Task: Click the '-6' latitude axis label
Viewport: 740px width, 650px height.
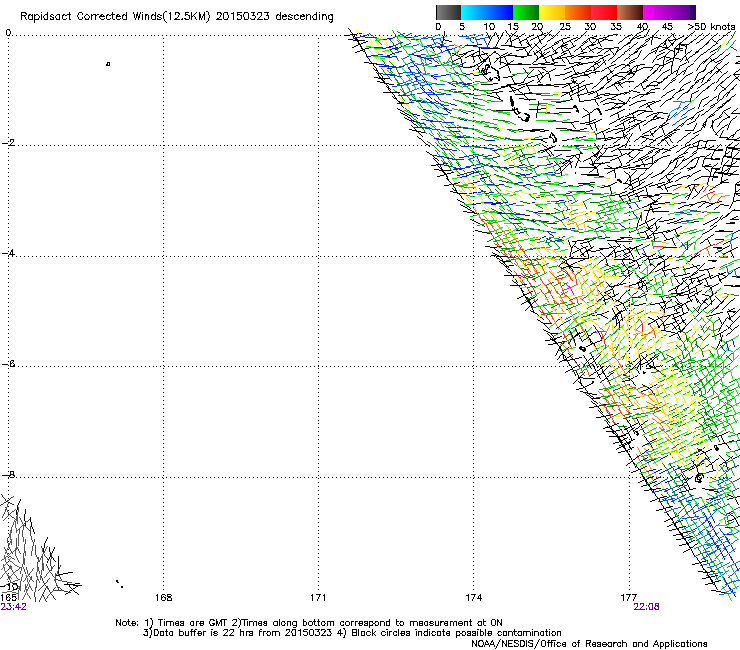Action: tap(8, 363)
